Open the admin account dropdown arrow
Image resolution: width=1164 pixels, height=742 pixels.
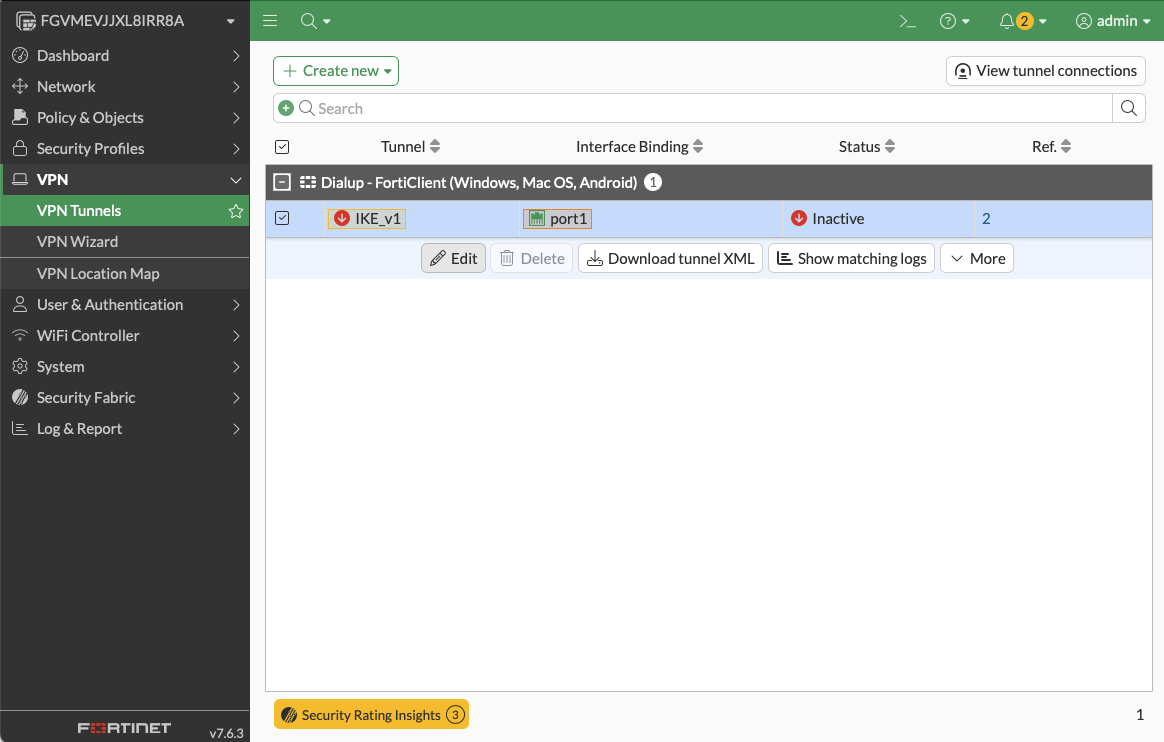[x=1147, y=22]
